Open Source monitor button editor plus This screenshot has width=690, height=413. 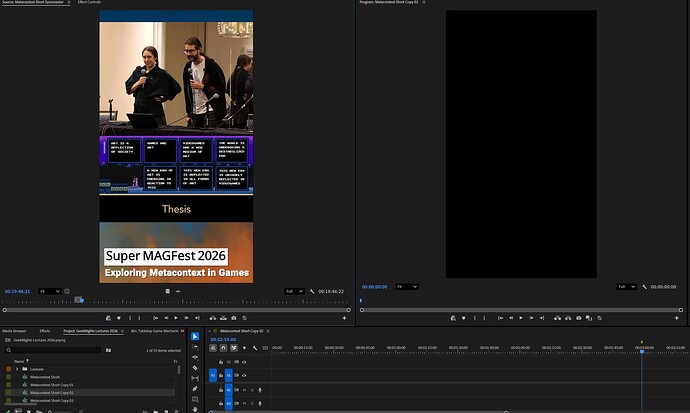(344, 318)
